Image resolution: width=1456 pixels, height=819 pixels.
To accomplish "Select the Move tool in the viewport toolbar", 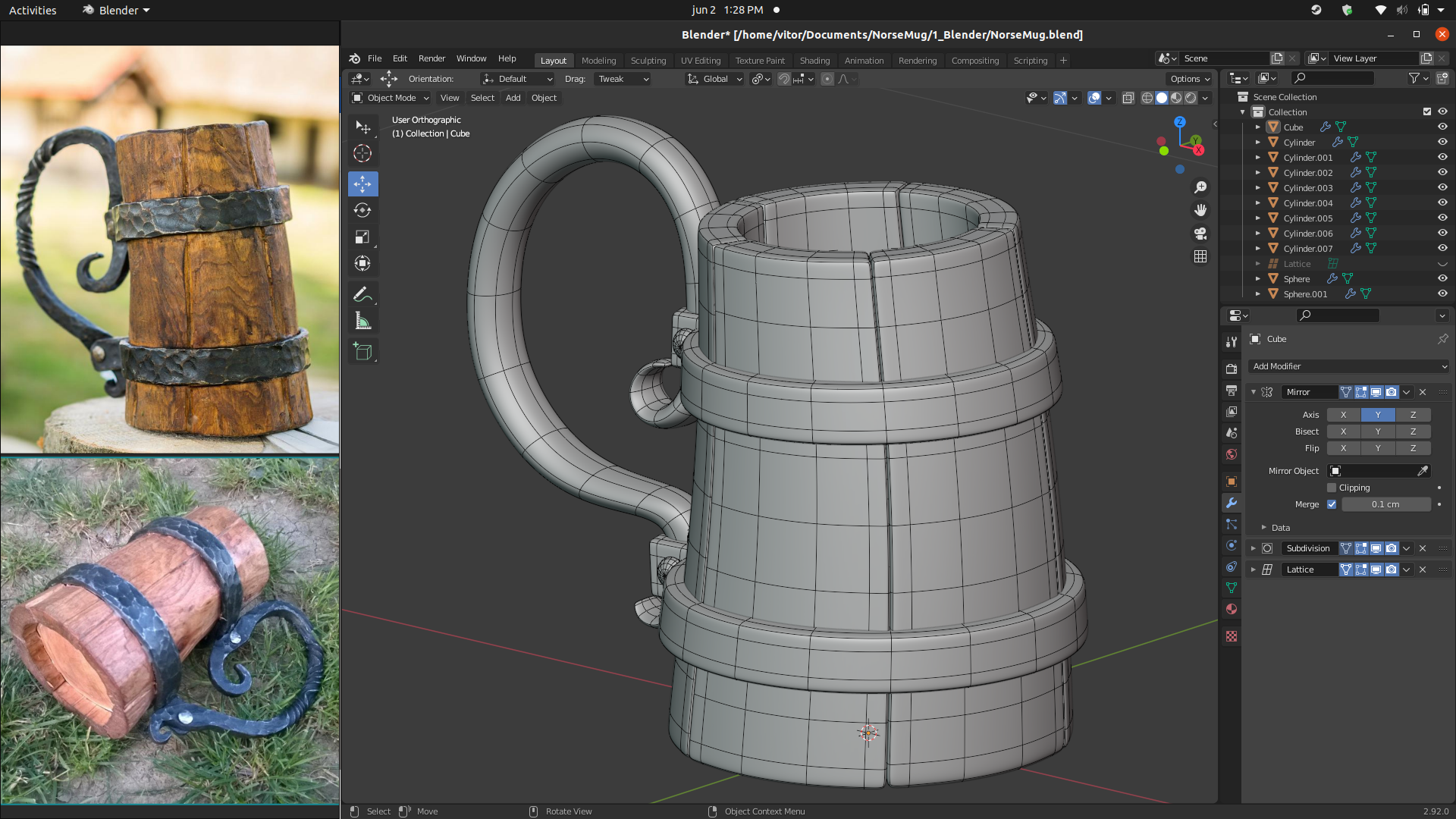I will [x=362, y=184].
